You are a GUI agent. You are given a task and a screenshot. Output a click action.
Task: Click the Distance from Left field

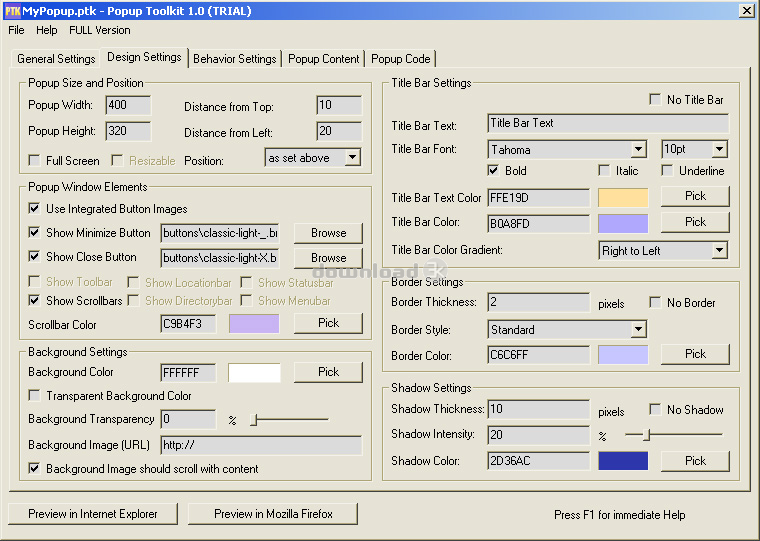[339, 131]
